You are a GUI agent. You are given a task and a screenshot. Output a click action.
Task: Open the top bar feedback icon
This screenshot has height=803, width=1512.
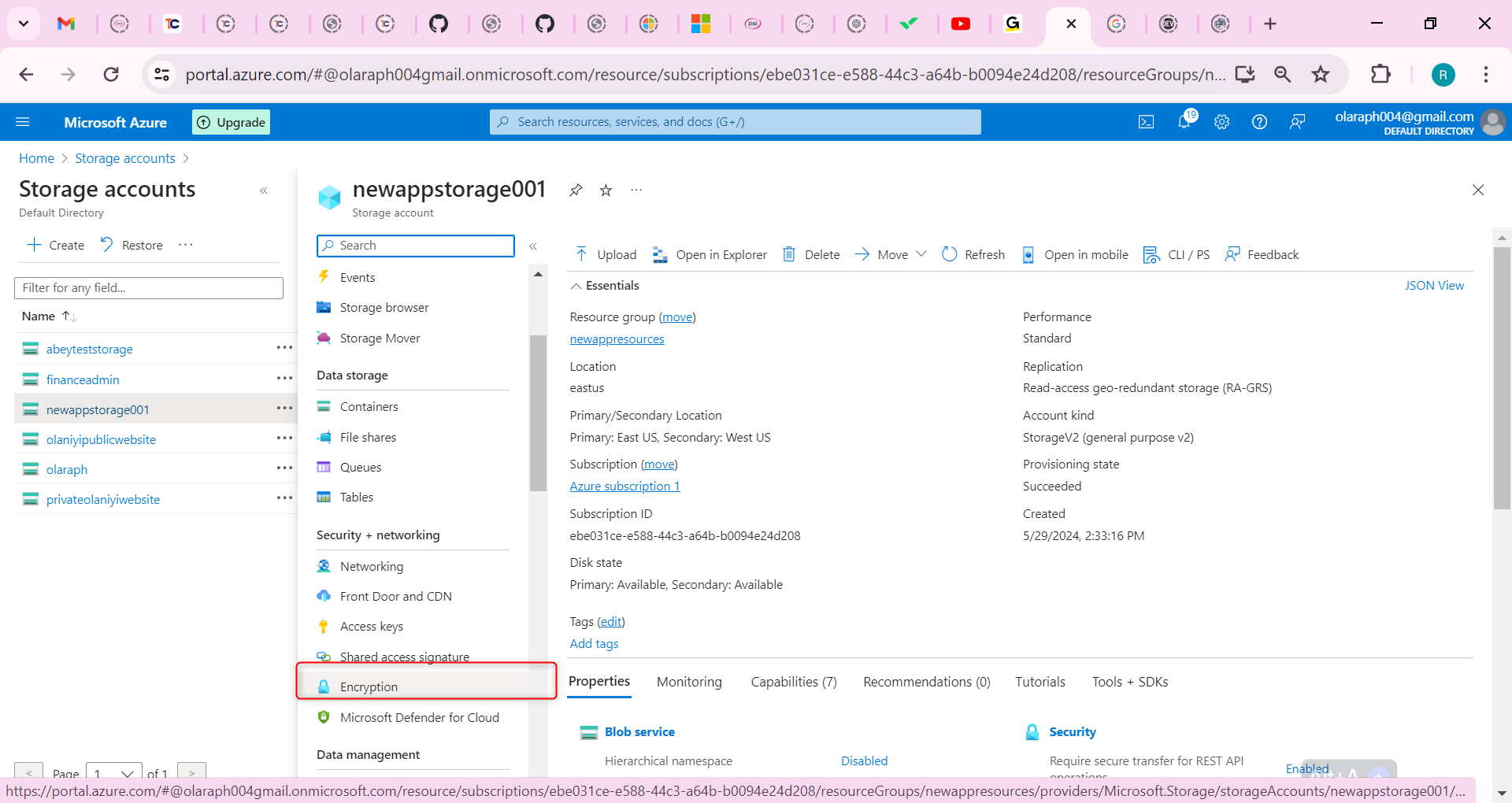(x=1297, y=122)
